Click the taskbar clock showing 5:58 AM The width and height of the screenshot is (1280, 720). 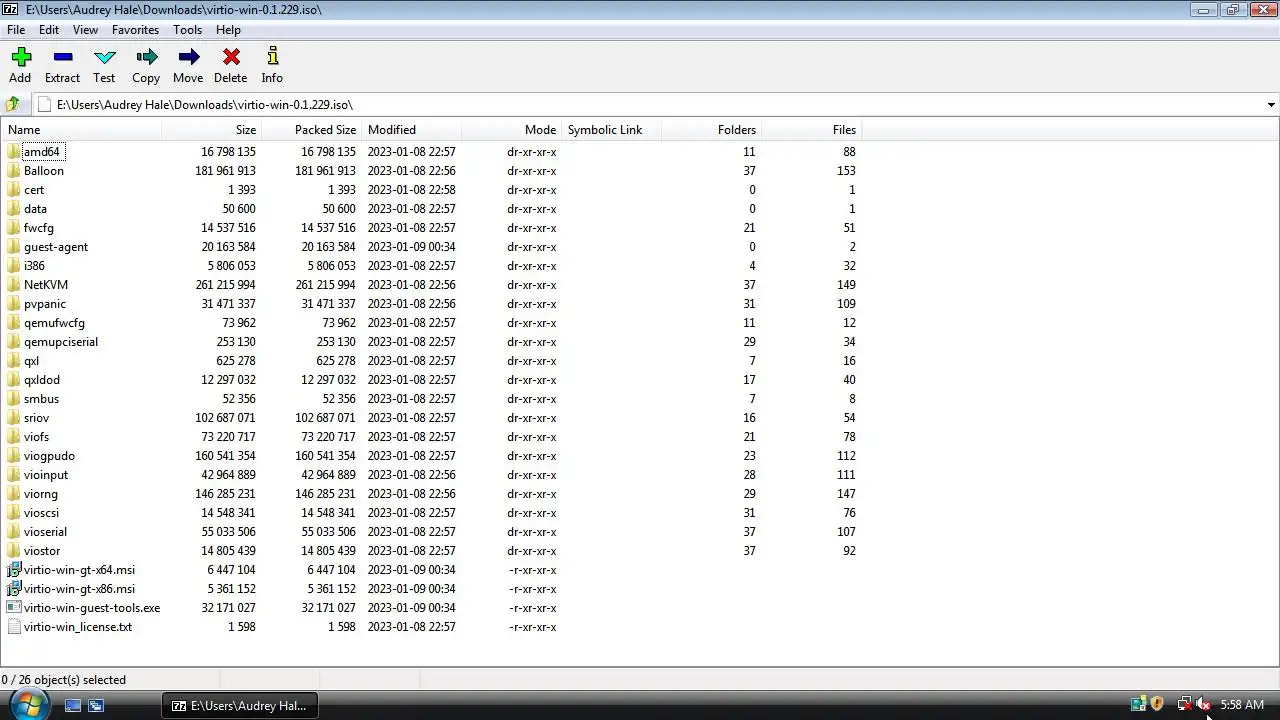pyautogui.click(x=1242, y=705)
